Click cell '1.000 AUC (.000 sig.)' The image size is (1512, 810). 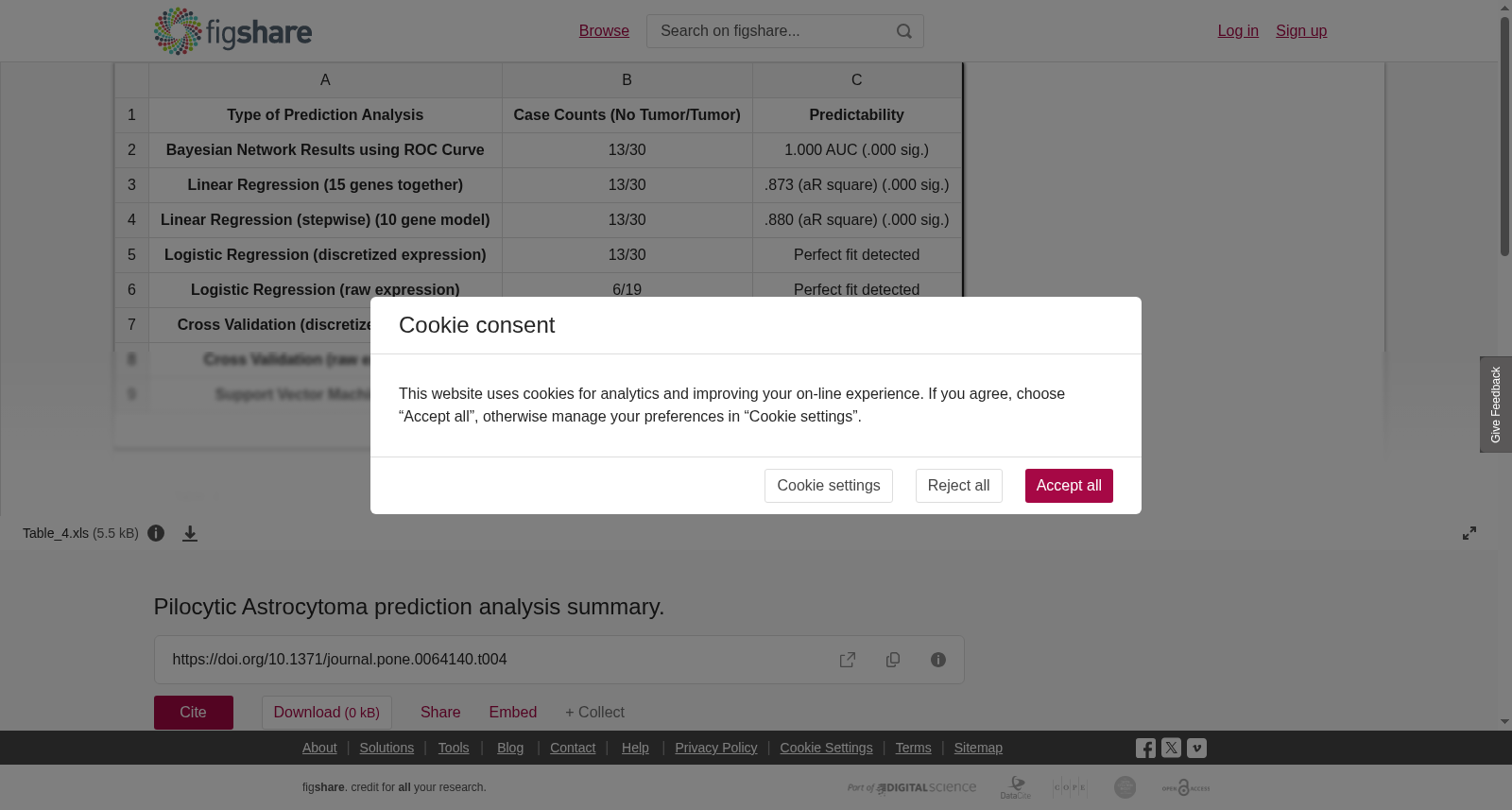click(856, 150)
